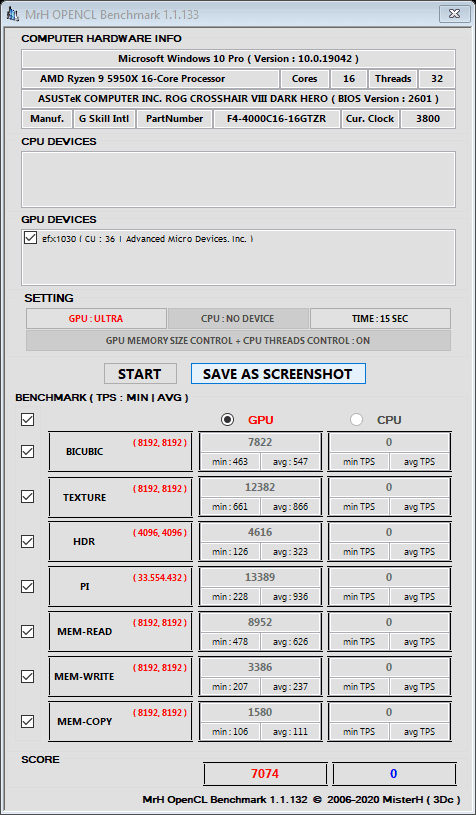Click TEXTURE avg : 866 value

coord(290,507)
